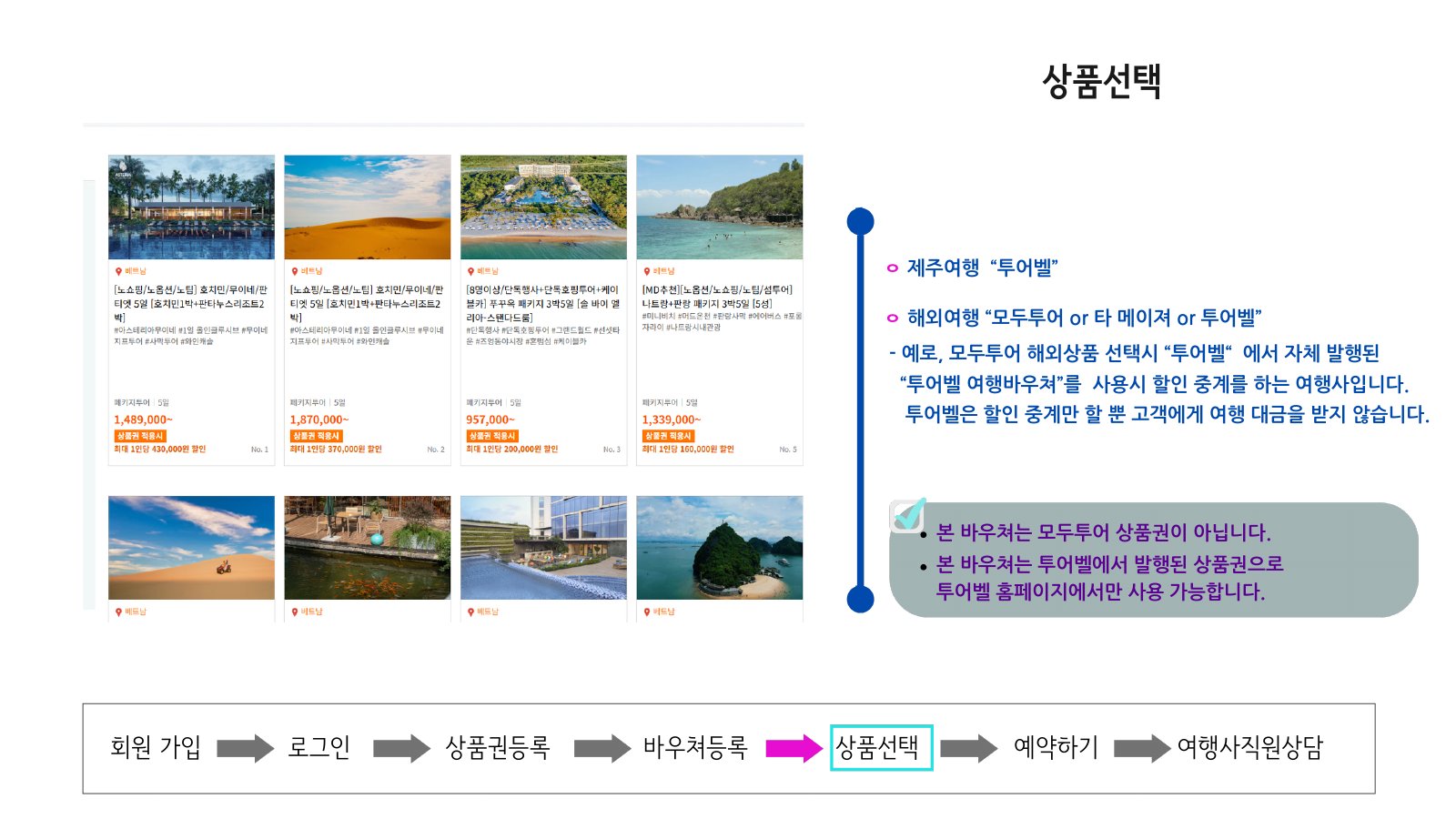The image size is (1456, 819).
Task: Open the beach cove package image priced 1,339,000
Action: click(x=720, y=207)
